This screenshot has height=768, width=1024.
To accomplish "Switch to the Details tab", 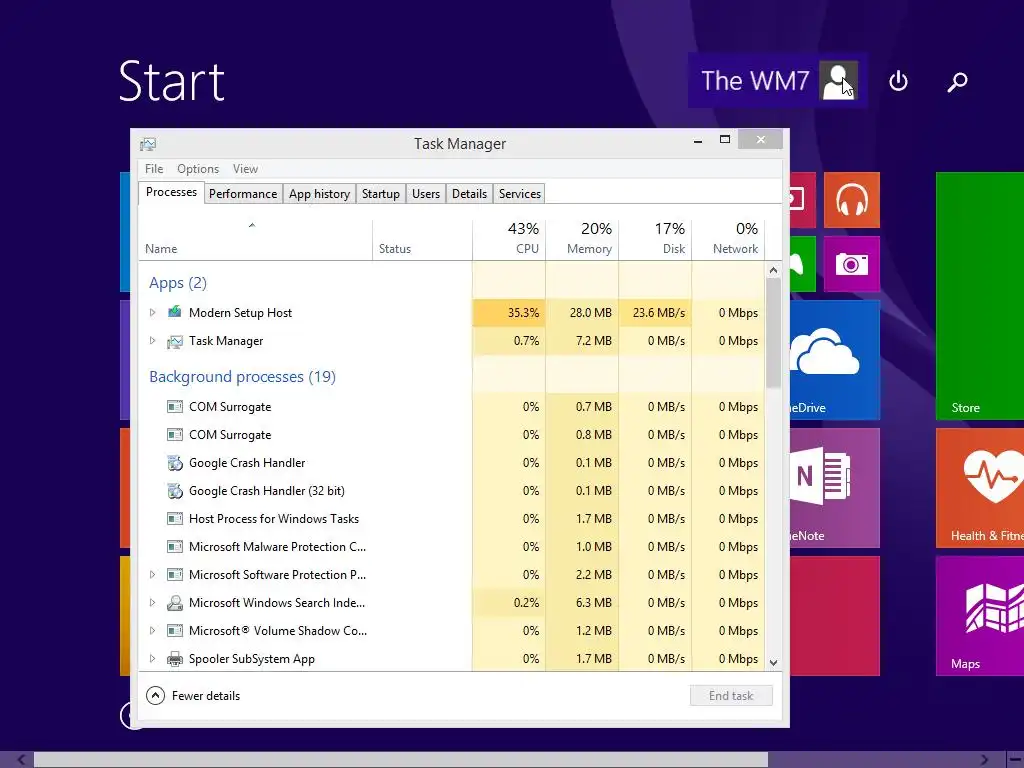I will click(x=470, y=193).
